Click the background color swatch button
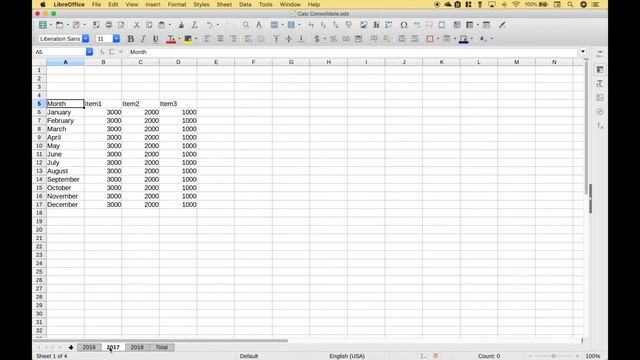The height and width of the screenshot is (360, 640). (x=188, y=39)
